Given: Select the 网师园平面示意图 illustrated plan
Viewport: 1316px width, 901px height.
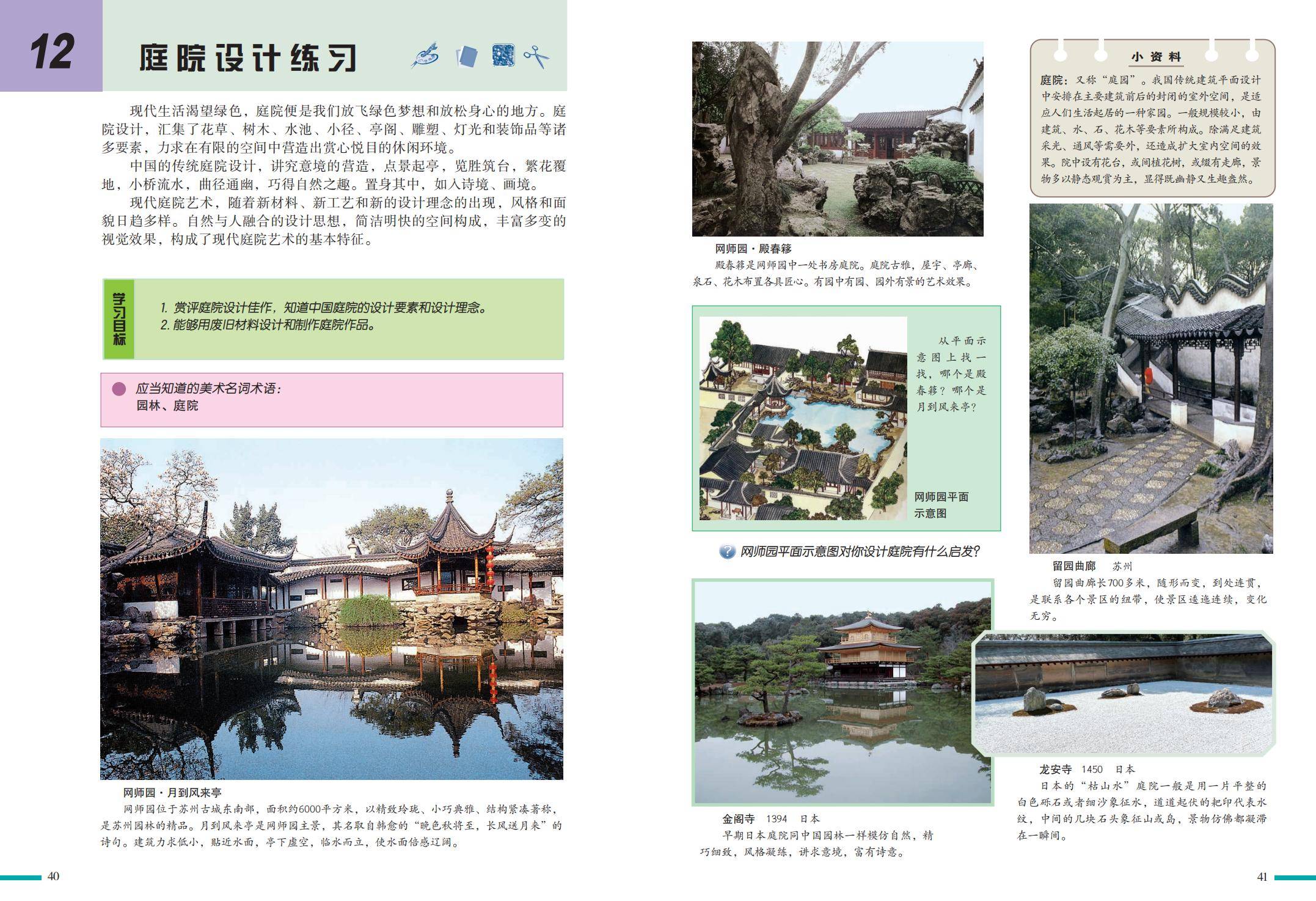Looking at the screenshot, I should tap(802, 418).
